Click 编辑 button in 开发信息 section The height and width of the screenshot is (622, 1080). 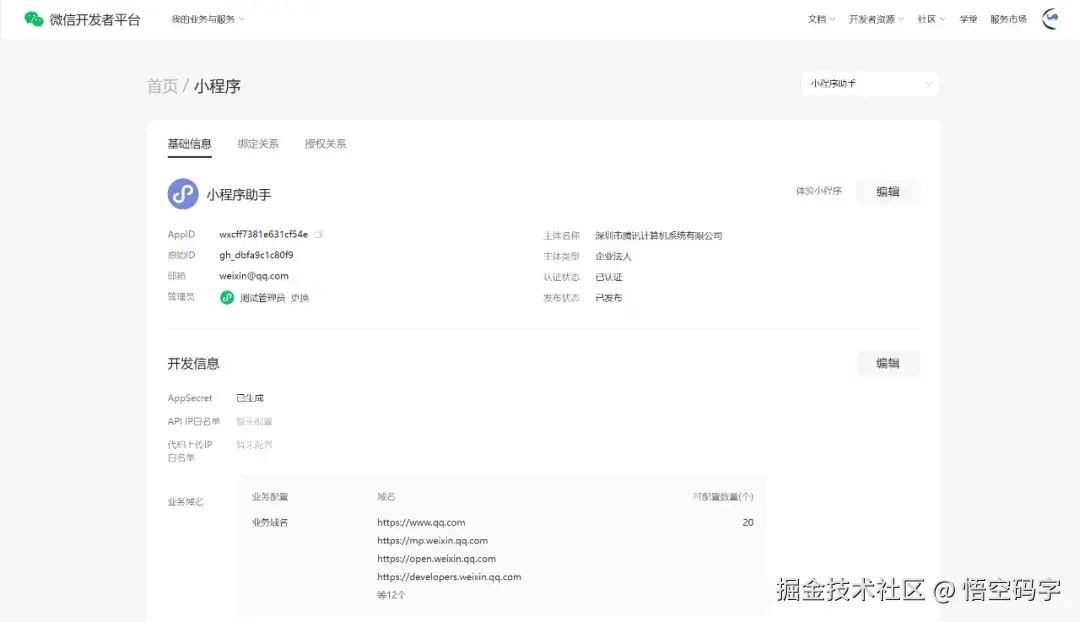point(888,363)
